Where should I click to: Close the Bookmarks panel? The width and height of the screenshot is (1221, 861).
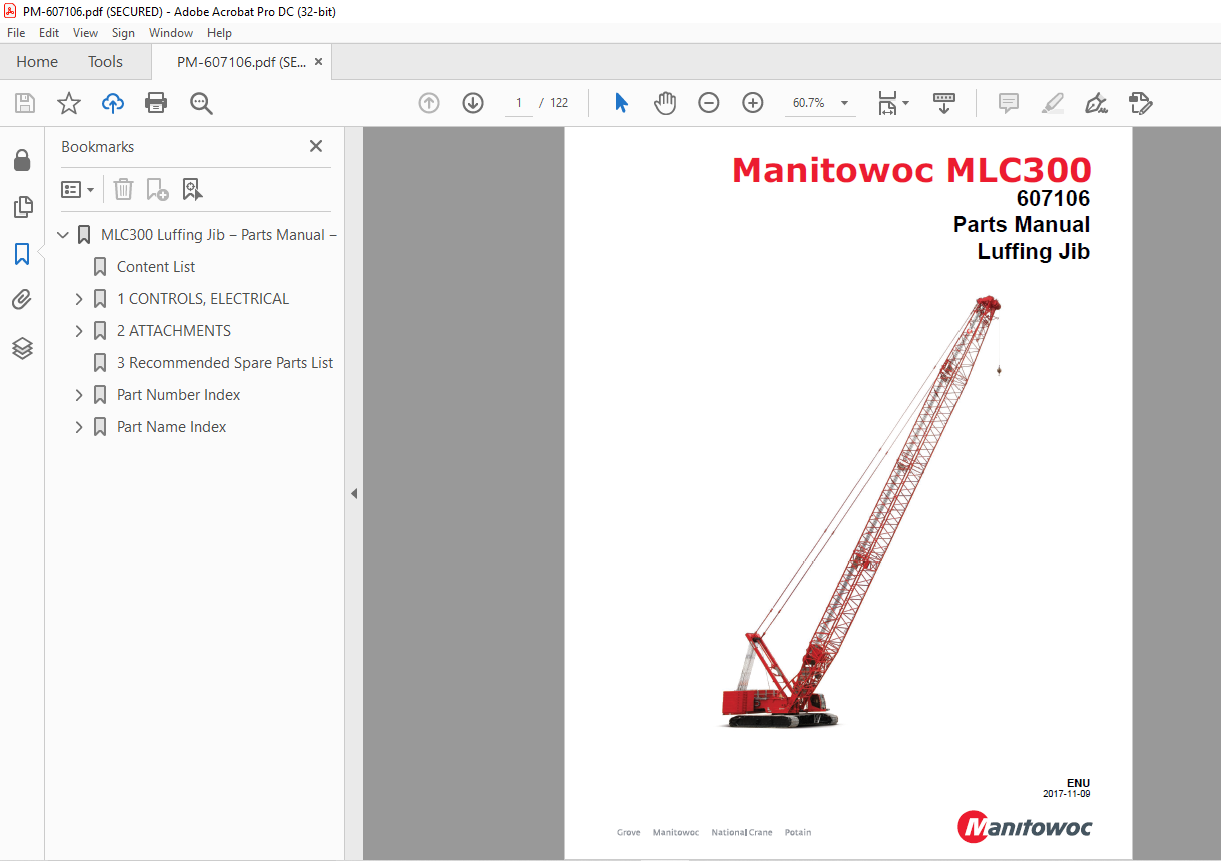point(316,146)
